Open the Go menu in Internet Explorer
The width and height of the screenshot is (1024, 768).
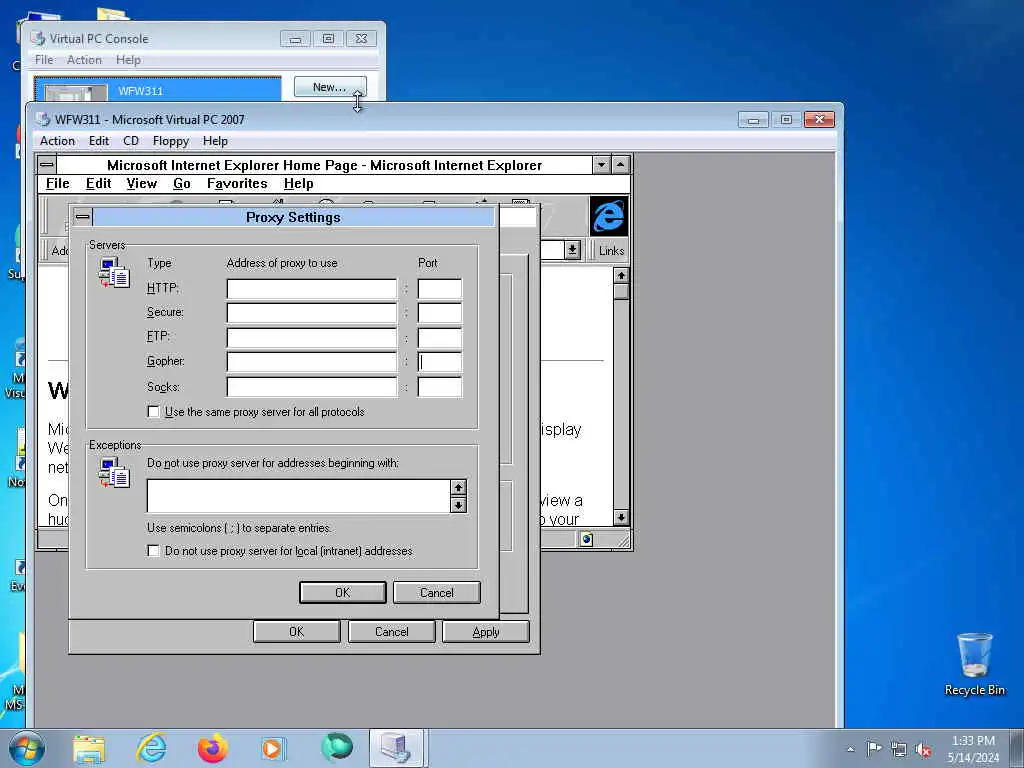click(182, 184)
